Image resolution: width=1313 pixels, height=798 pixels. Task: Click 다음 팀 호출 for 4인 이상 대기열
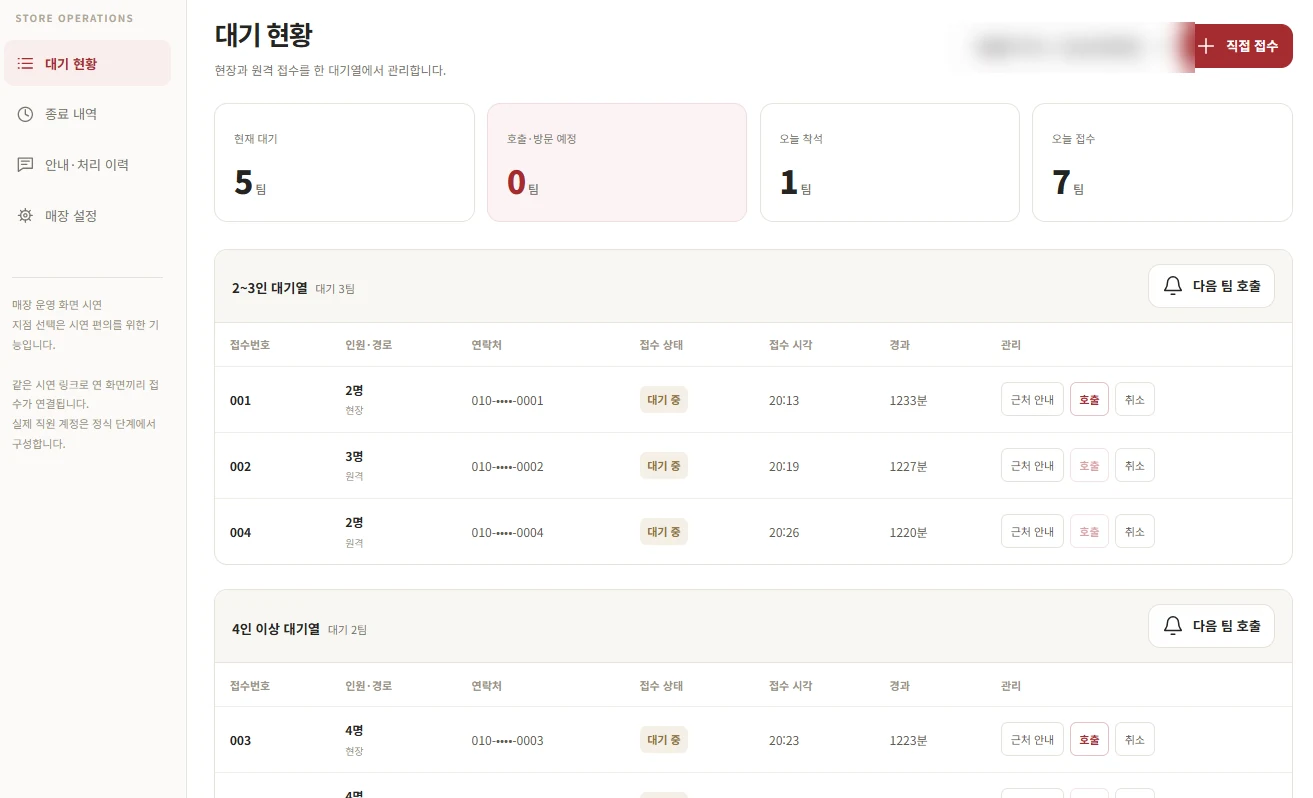1211,626
